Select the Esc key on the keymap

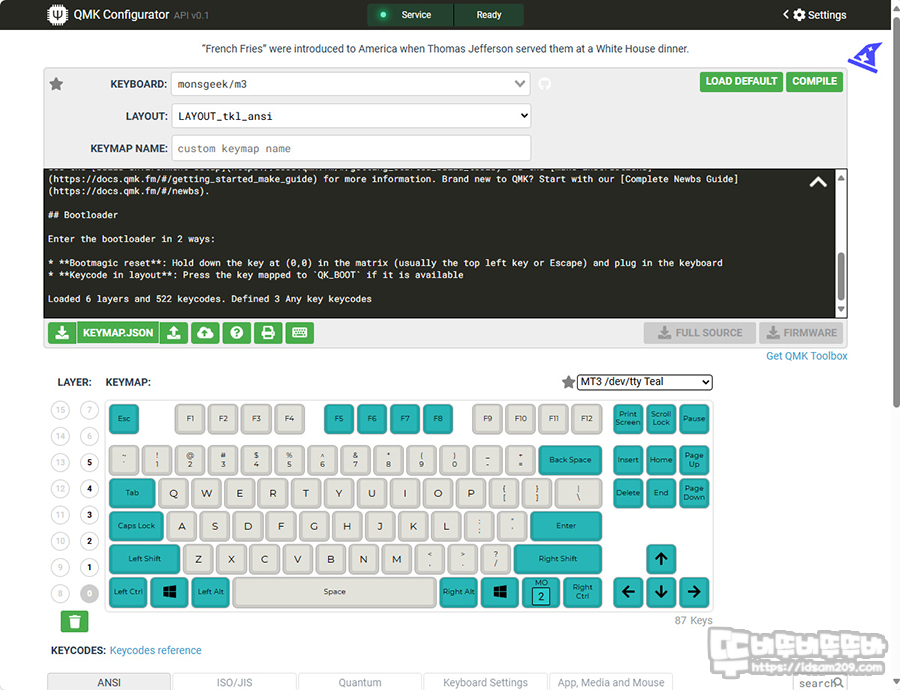pos(124,418)
